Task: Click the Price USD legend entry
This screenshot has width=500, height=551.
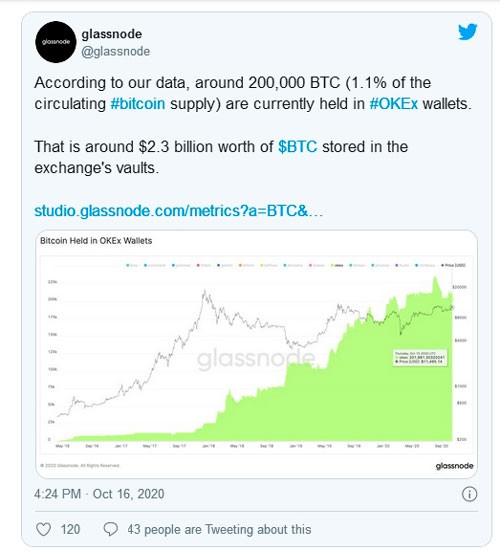Action: coord(454,265)
